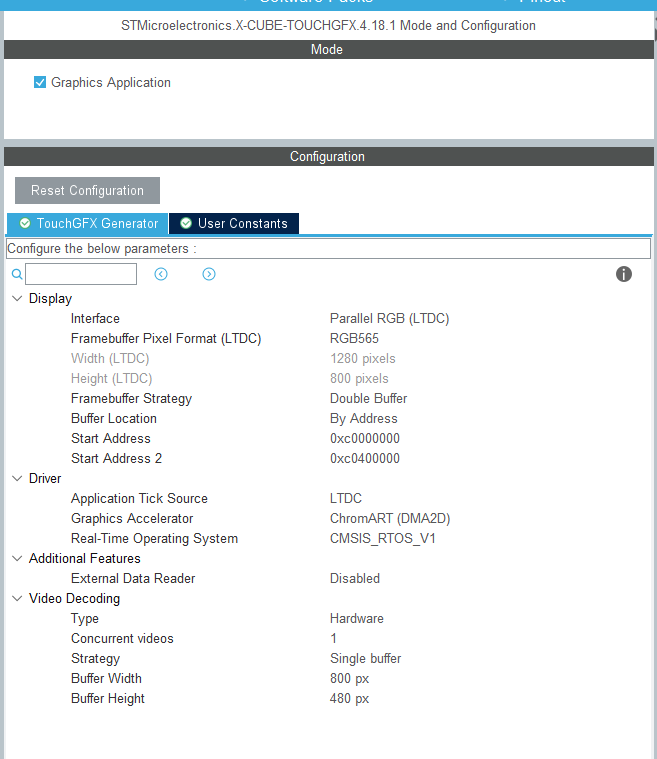Change Real-Time Operating System CMSIS_RTOS_V1 value
The width and height of the screenshot is (657, 759).
(x=382, y=538)
